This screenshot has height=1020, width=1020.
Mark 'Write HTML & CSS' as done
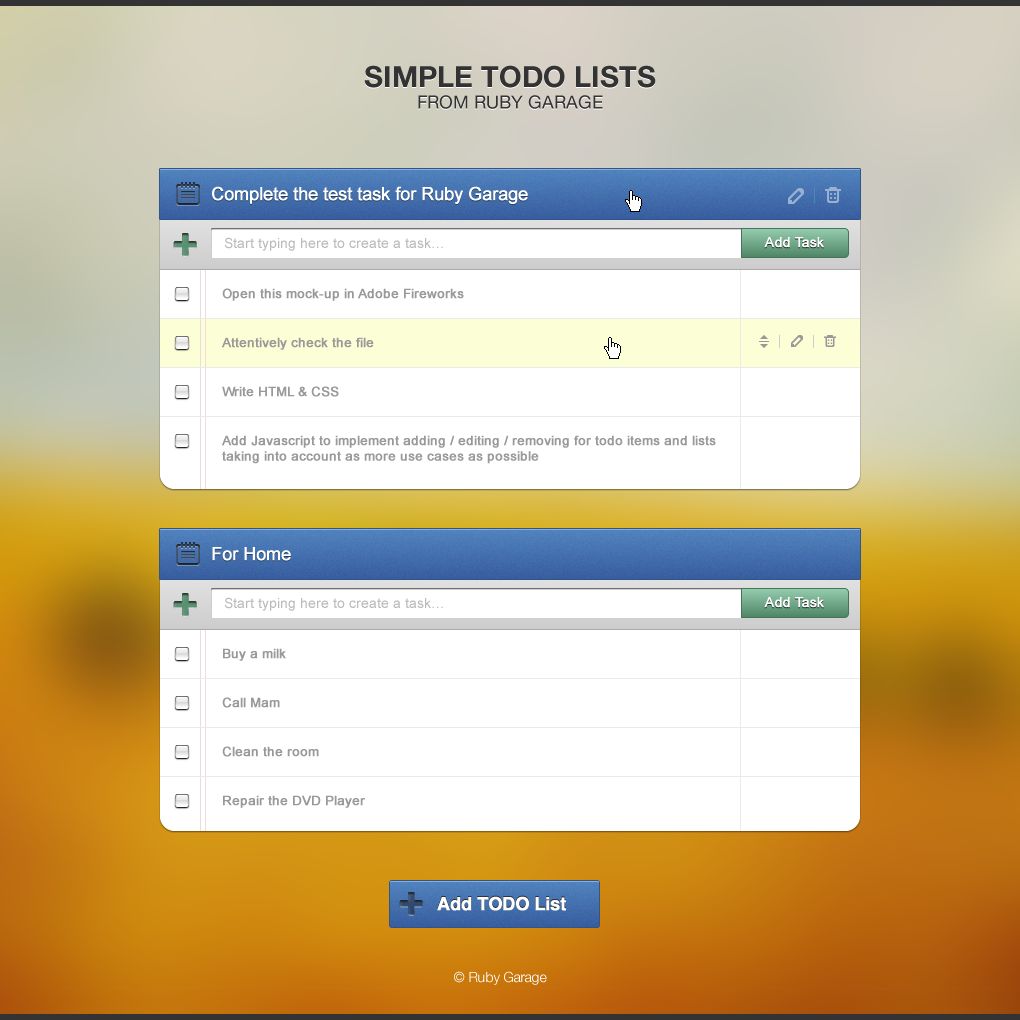[x=182, y=392]
